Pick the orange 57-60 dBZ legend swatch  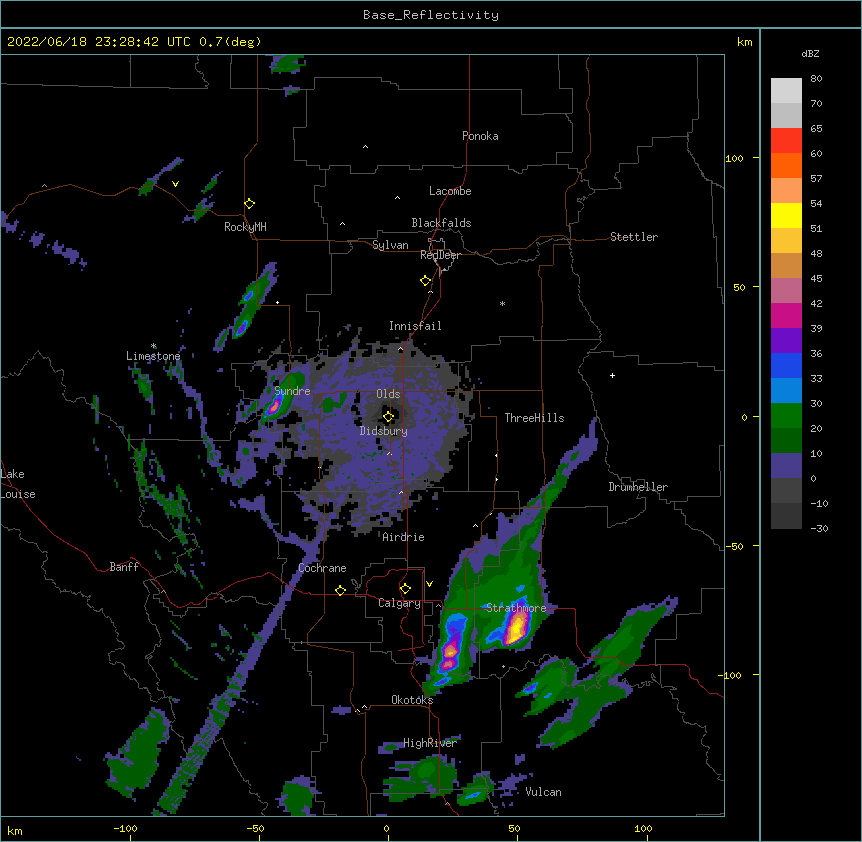786,165
